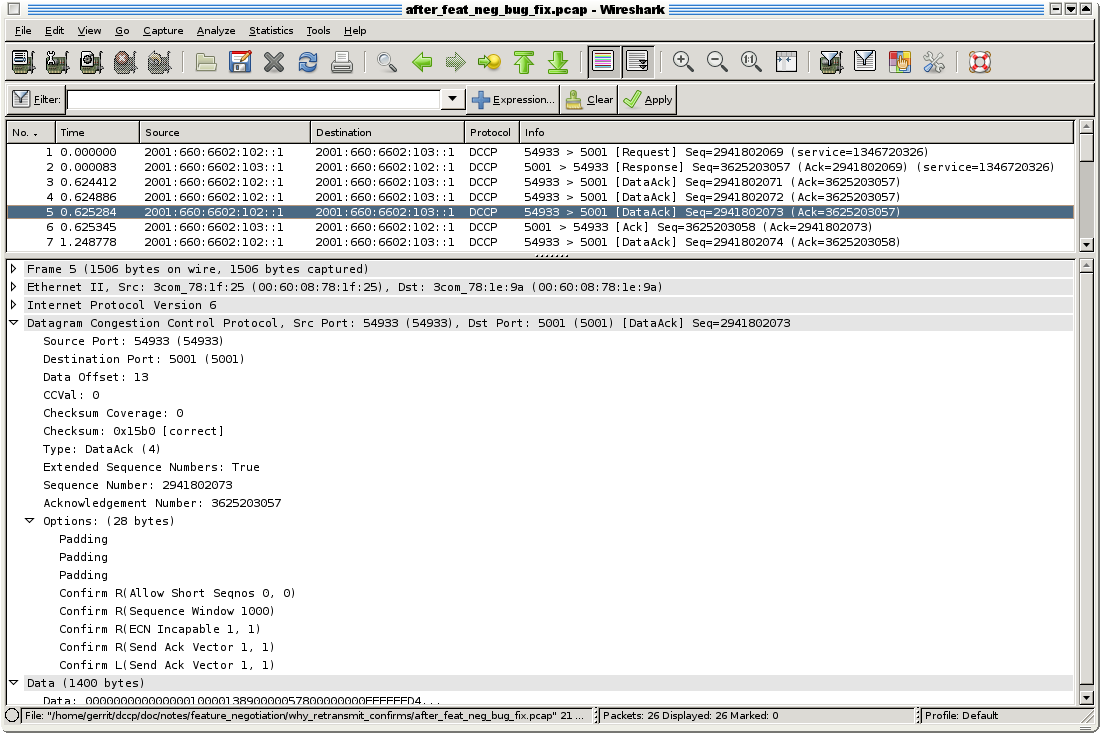
Task: Reload the capture file
Action: [306, 61]
